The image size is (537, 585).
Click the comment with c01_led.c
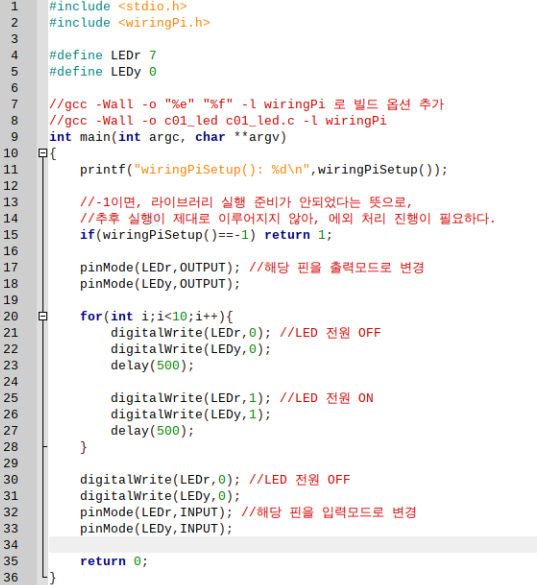pyautogui.click(x=218, y=121)
